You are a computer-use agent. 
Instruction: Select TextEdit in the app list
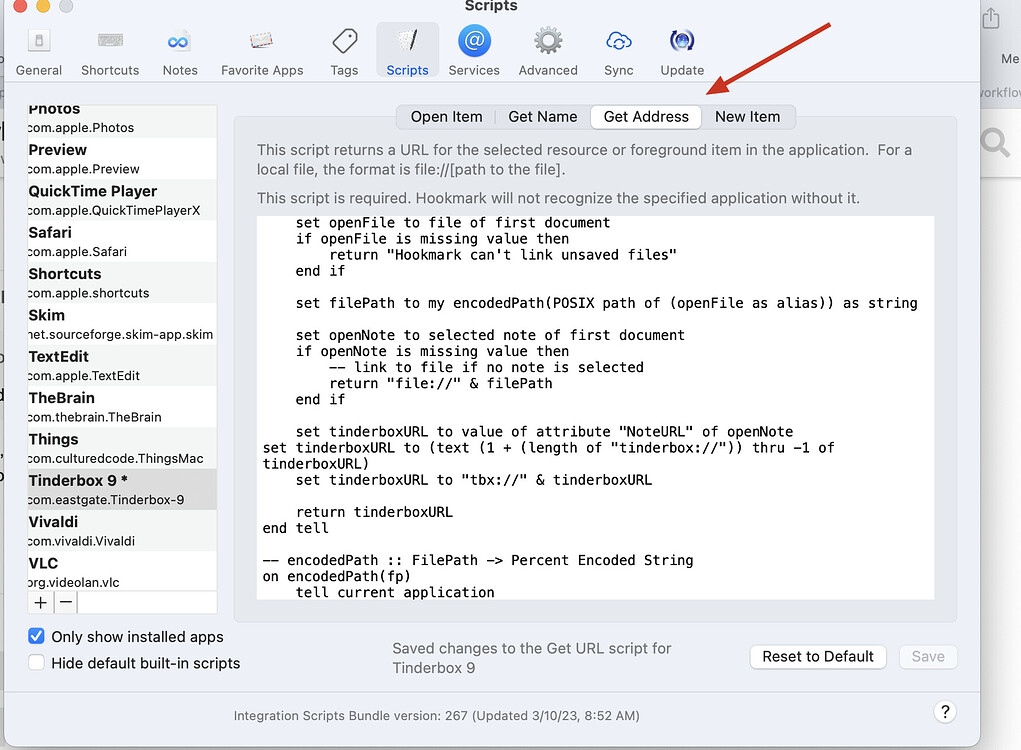[122, 365]
